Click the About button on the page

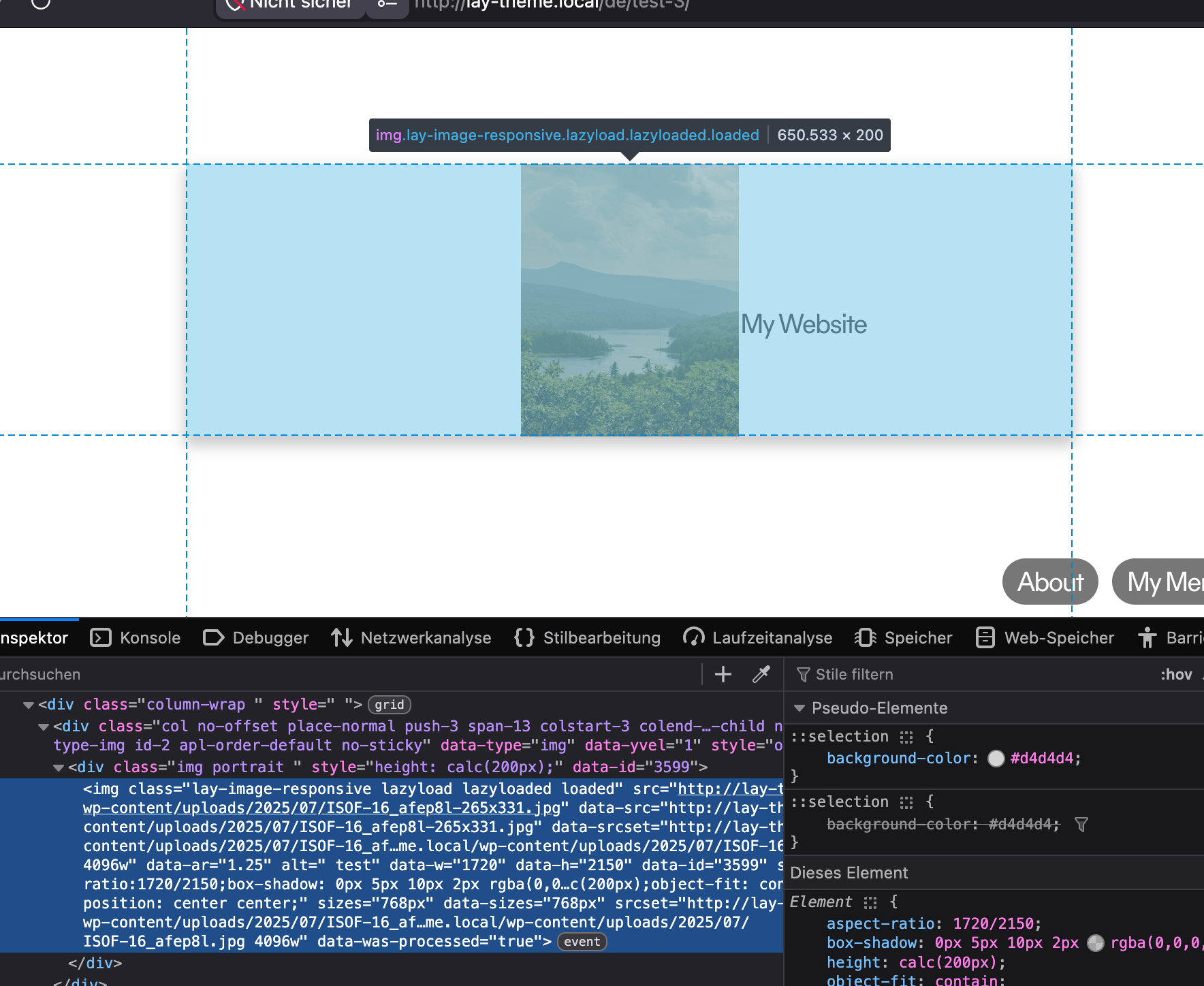point(1050,582)
